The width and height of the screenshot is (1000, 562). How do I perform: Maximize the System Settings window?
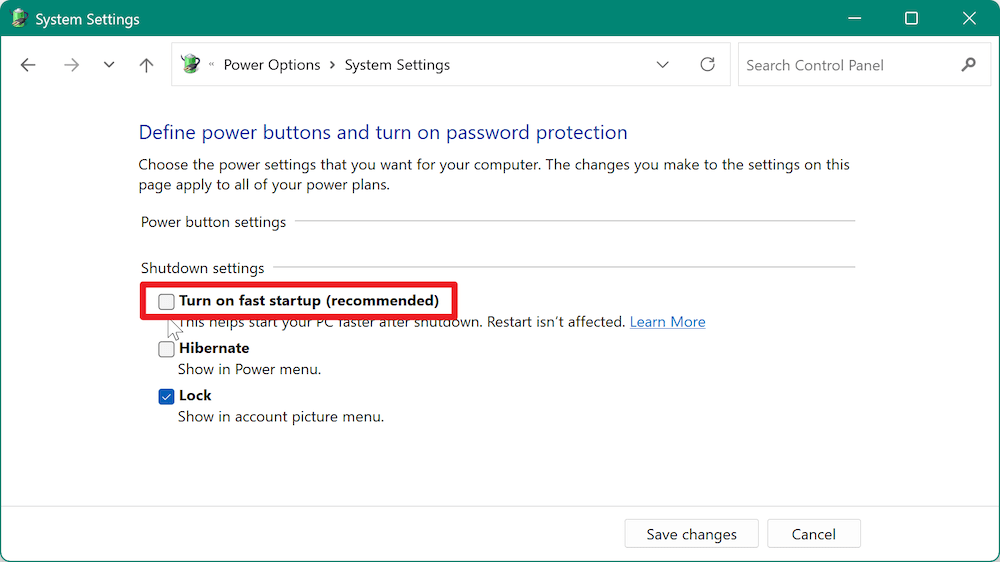pyautogui.click(x=911, y=19)
